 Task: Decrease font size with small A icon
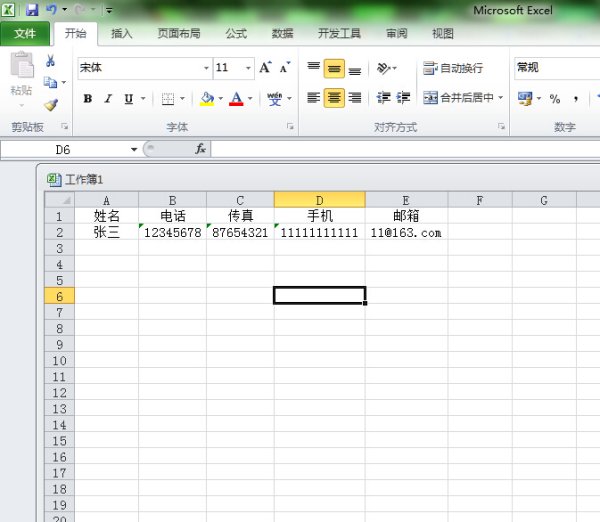[x=285, y=68]
